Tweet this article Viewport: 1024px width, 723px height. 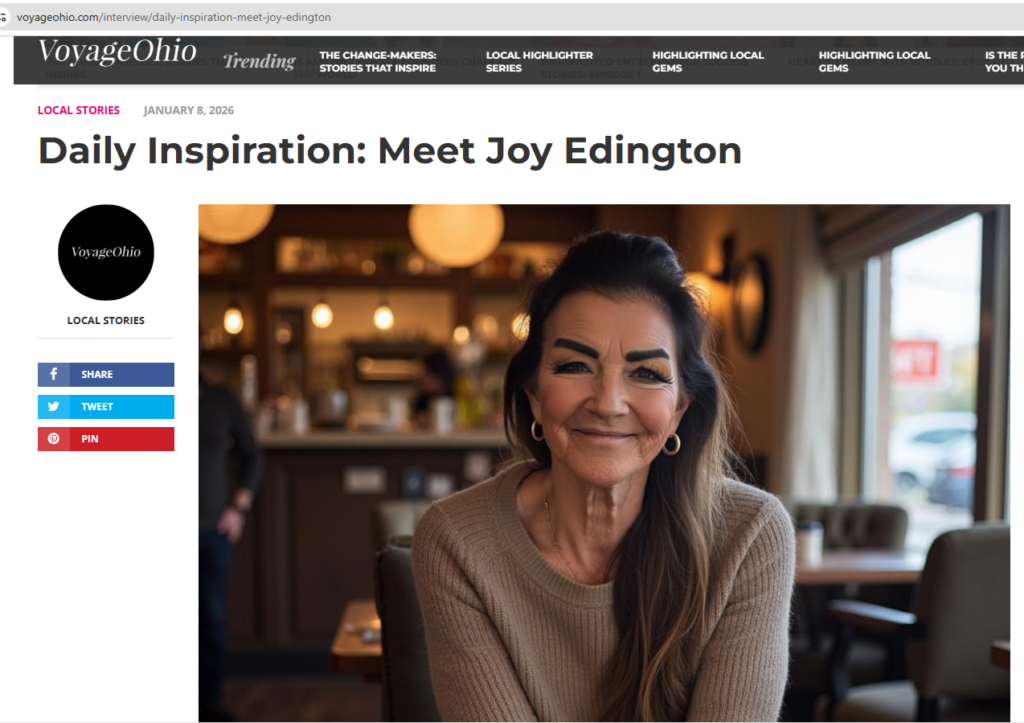click(x=106, y=406)
